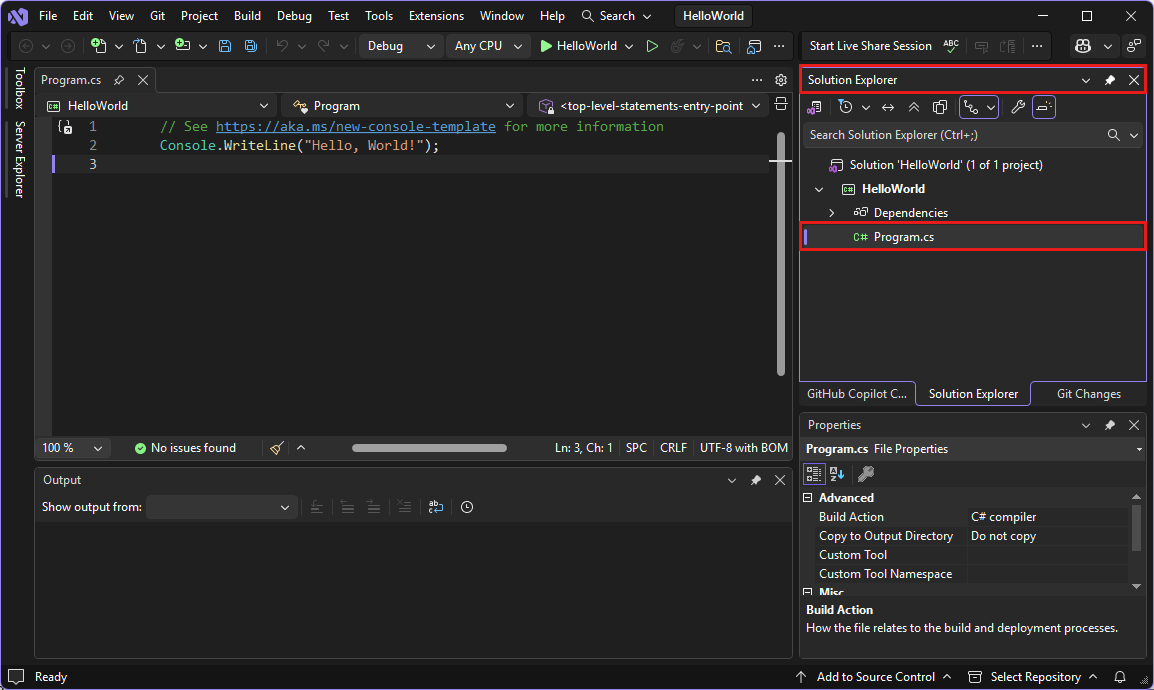Collapse All items in Solution Explorer

pos(913,107)
